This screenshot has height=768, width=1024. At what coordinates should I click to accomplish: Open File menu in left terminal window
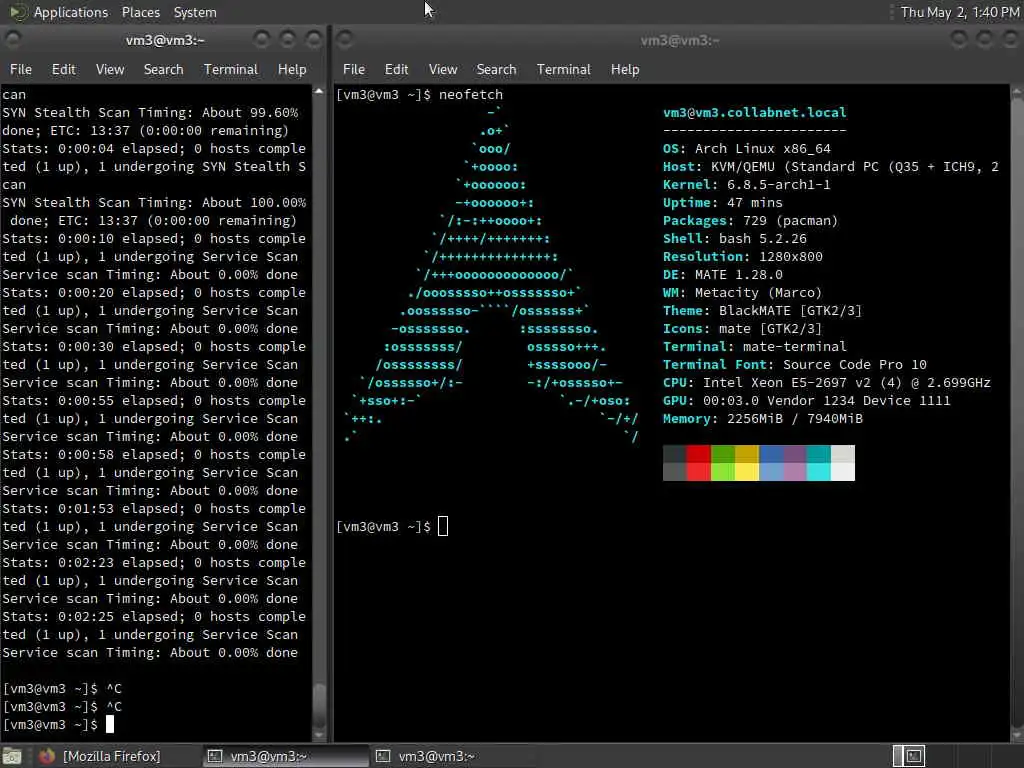pyautogui.click(x=20, y=69)
